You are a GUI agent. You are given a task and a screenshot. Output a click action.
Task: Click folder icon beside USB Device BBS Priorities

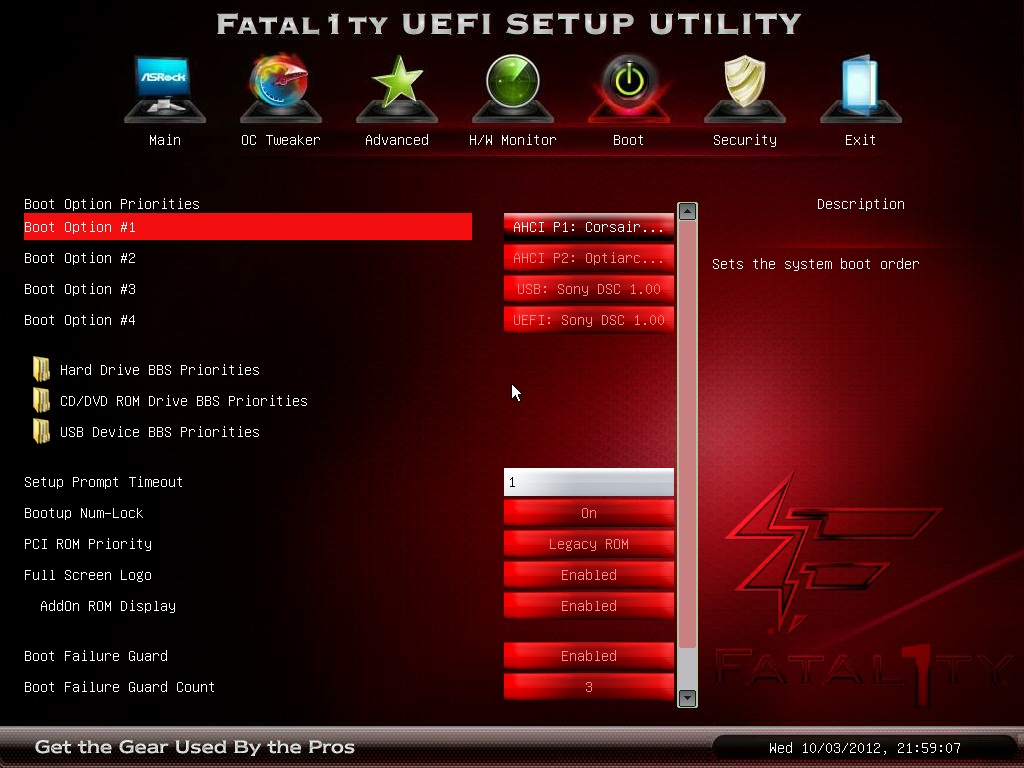point(41,432)
